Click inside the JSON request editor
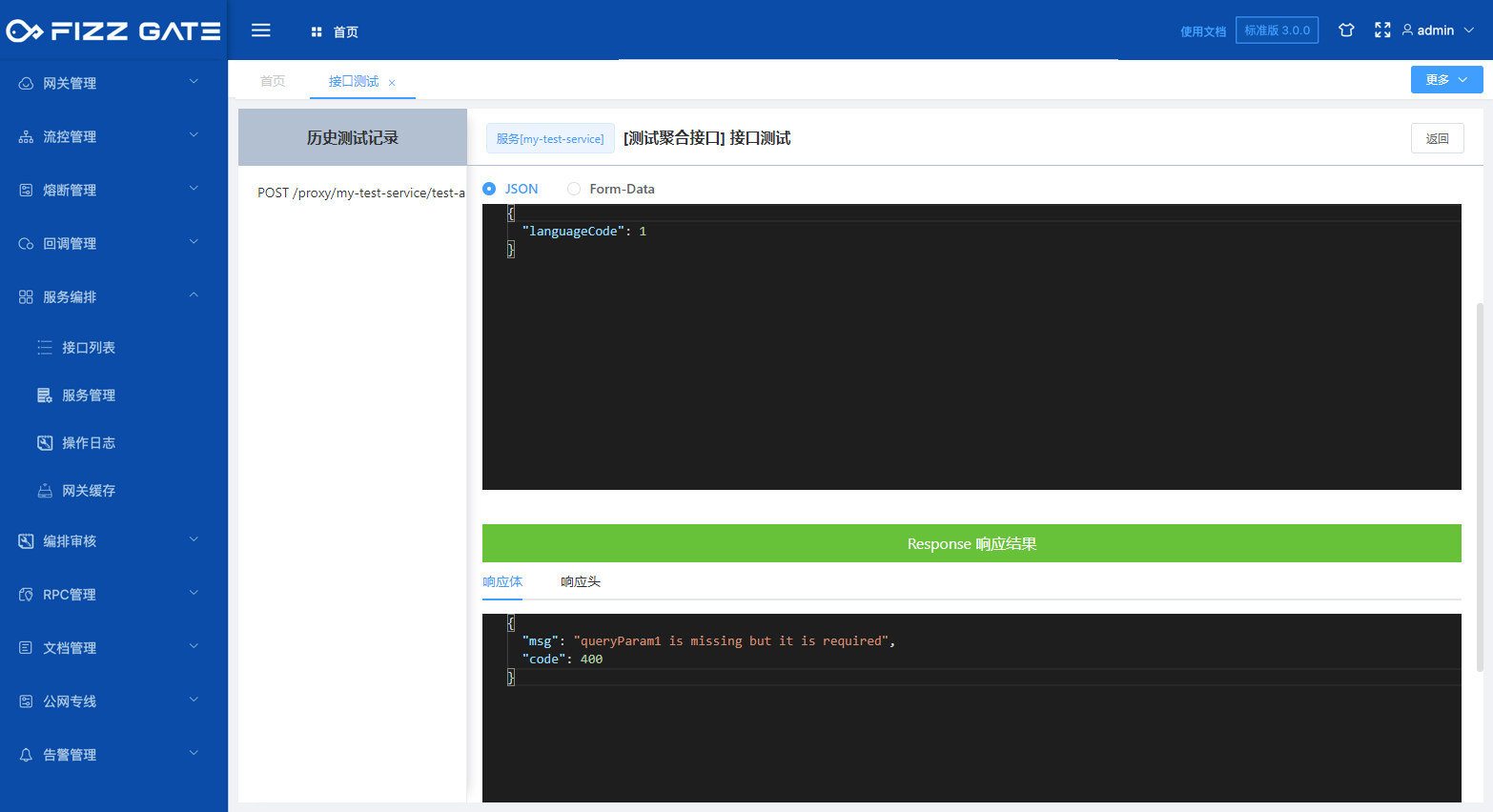This screenshot has width=1493, height=812. 971,347
